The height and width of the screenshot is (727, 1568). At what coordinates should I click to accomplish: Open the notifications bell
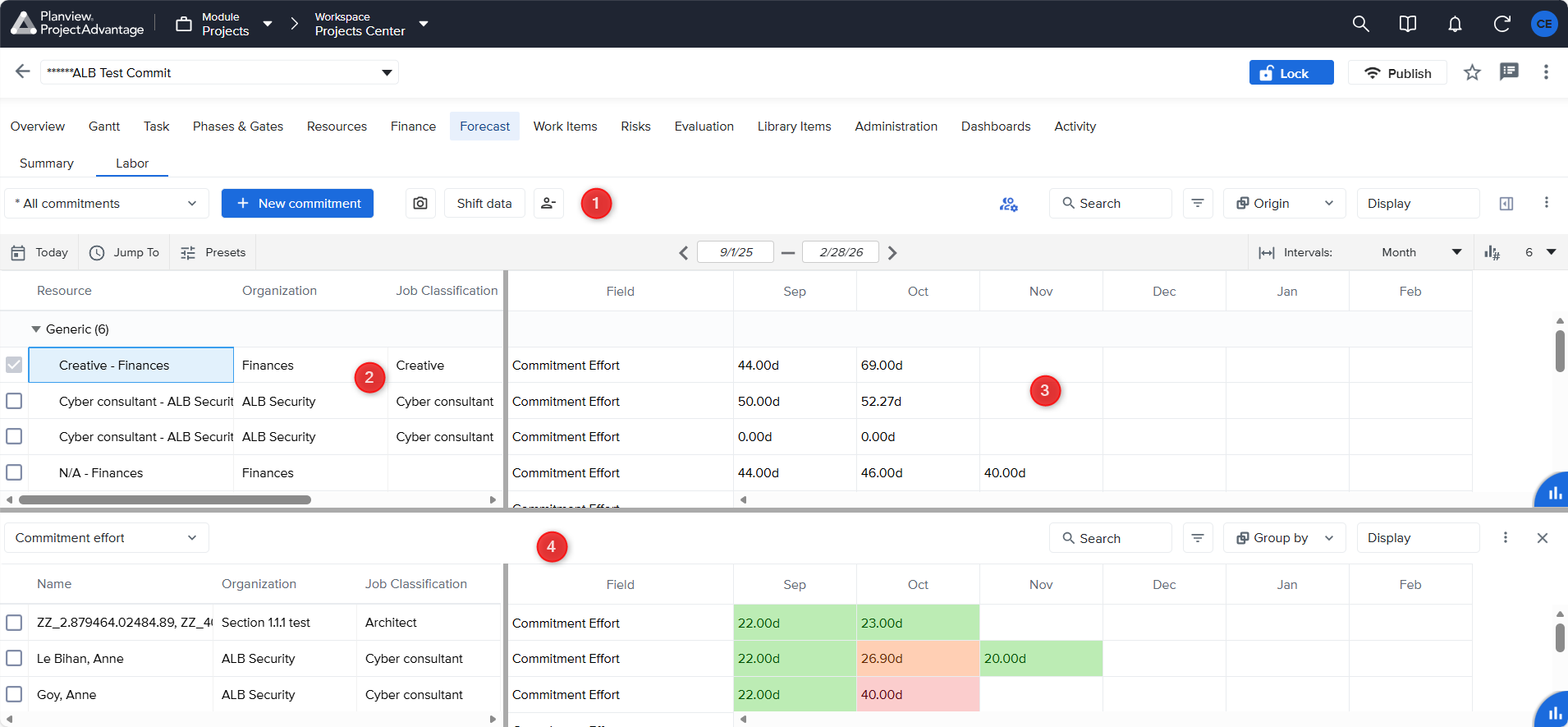pyautogui.click(x=1455, y=24)
